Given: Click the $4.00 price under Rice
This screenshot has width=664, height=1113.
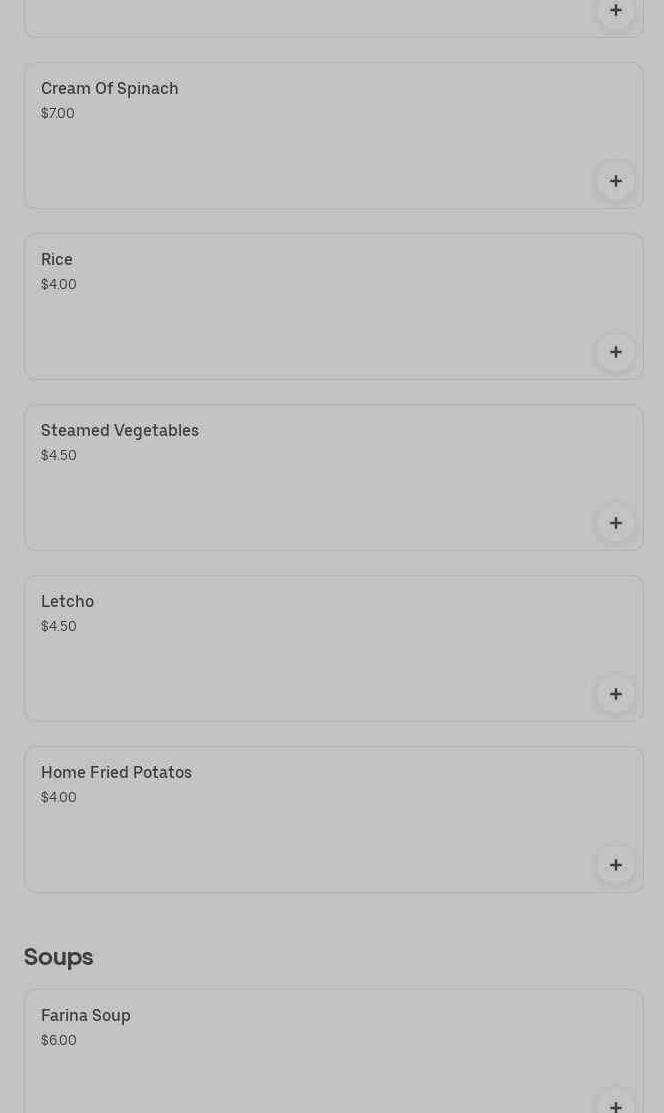Looking at the screenshot, I should tap(59, 284).
